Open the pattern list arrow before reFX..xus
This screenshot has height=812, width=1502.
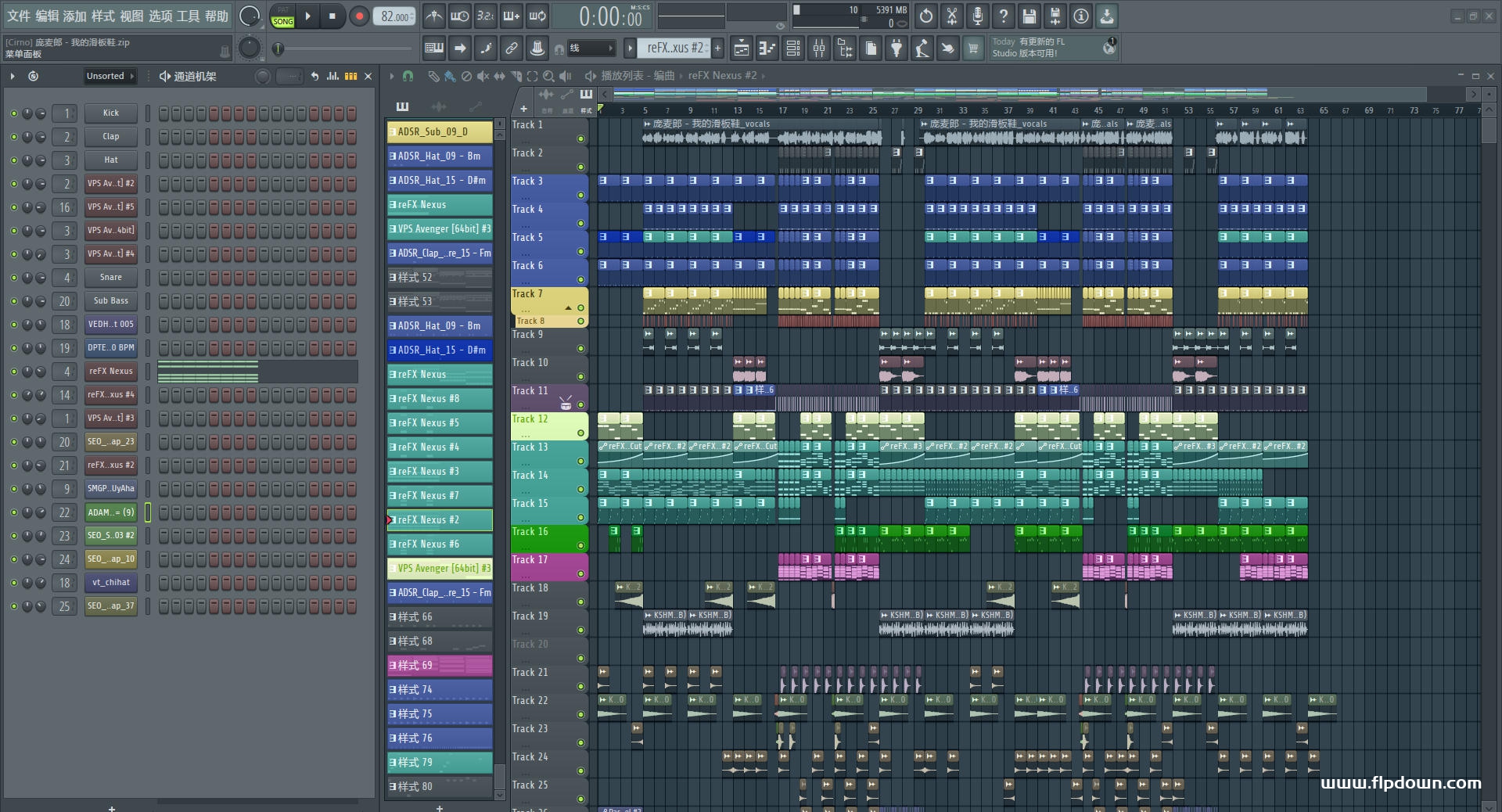coord(630,49)
